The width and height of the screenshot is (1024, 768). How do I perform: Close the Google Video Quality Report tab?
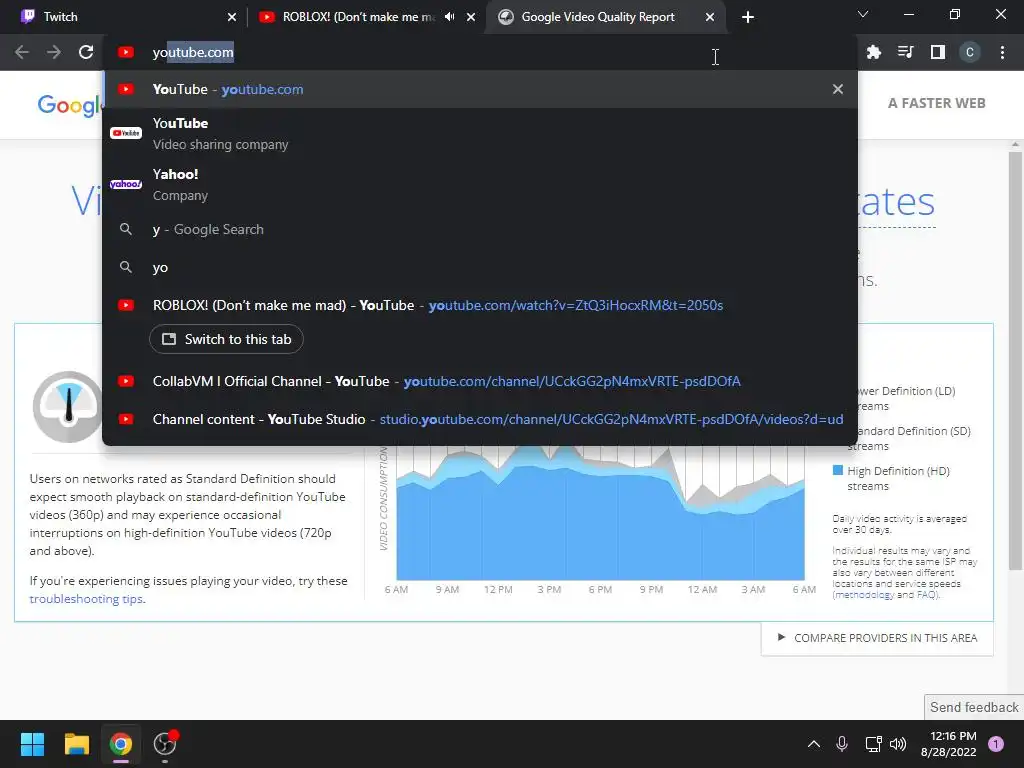coord(710,17)
